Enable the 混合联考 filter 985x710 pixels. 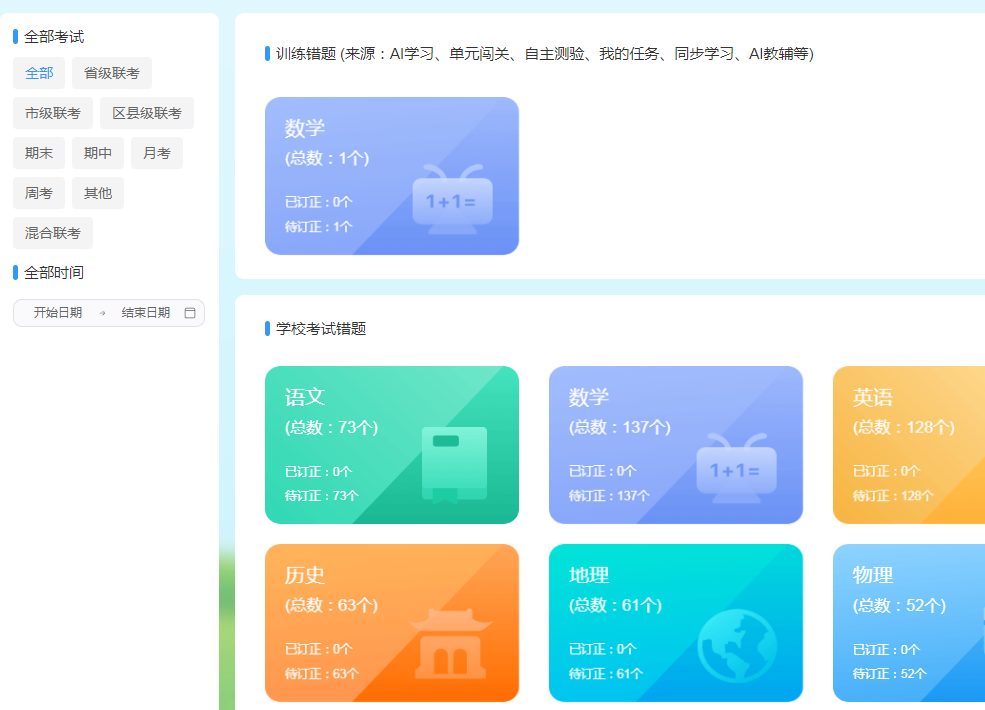click(x=52, y=233)
